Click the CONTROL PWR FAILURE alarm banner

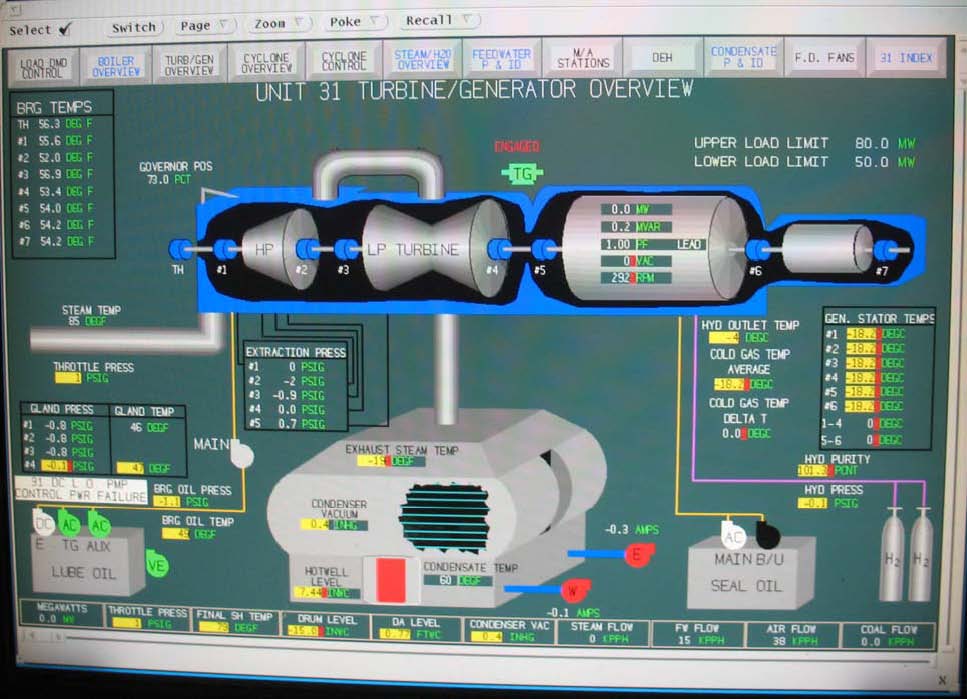tap(81, 490)
